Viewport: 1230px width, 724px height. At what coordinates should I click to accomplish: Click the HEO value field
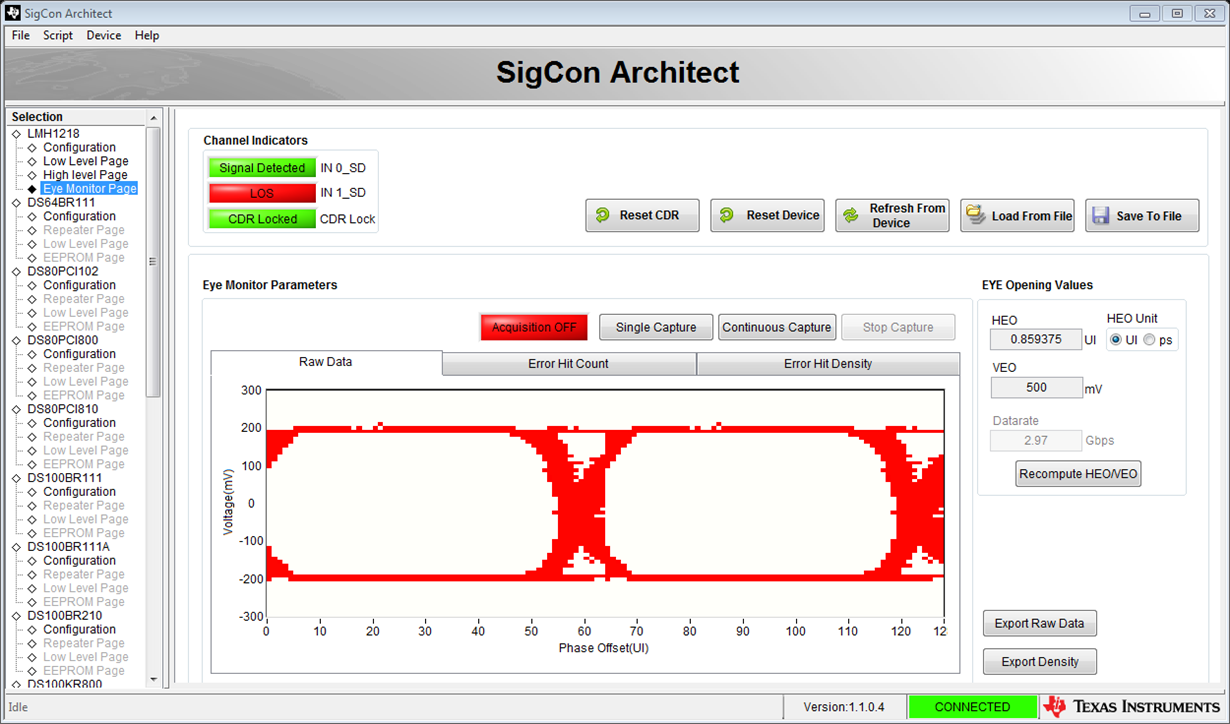click(x=1036, y=340)
